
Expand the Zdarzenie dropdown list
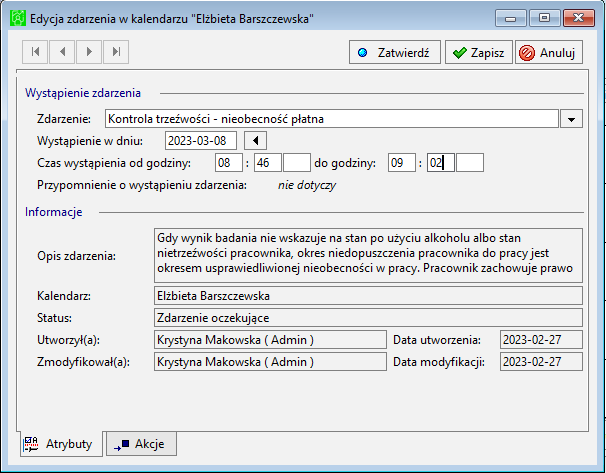click(x=571, y=119)
